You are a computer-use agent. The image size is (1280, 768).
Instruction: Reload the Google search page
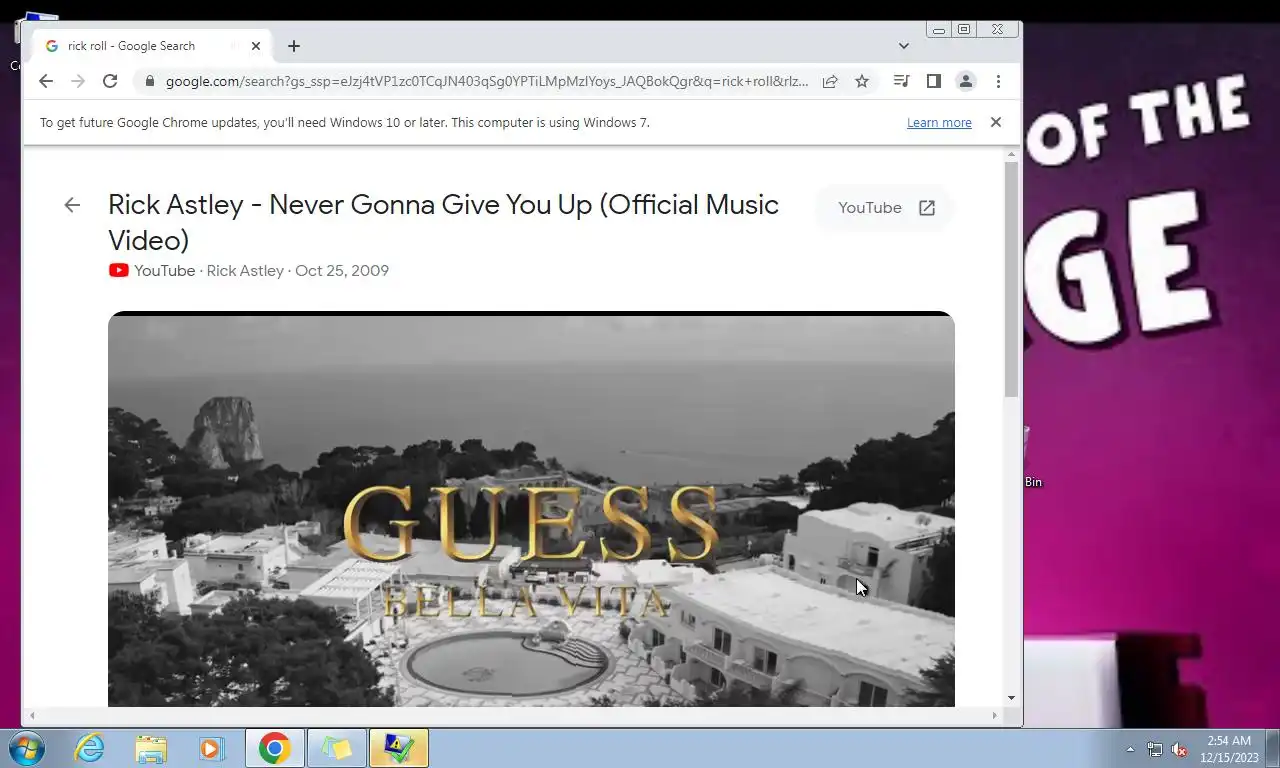click(110, 81)
